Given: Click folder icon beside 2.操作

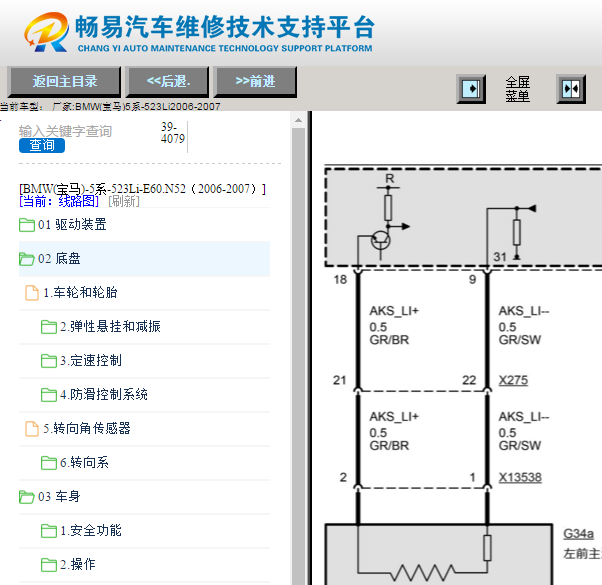Looking at the screenshot, I should (49, 565).
